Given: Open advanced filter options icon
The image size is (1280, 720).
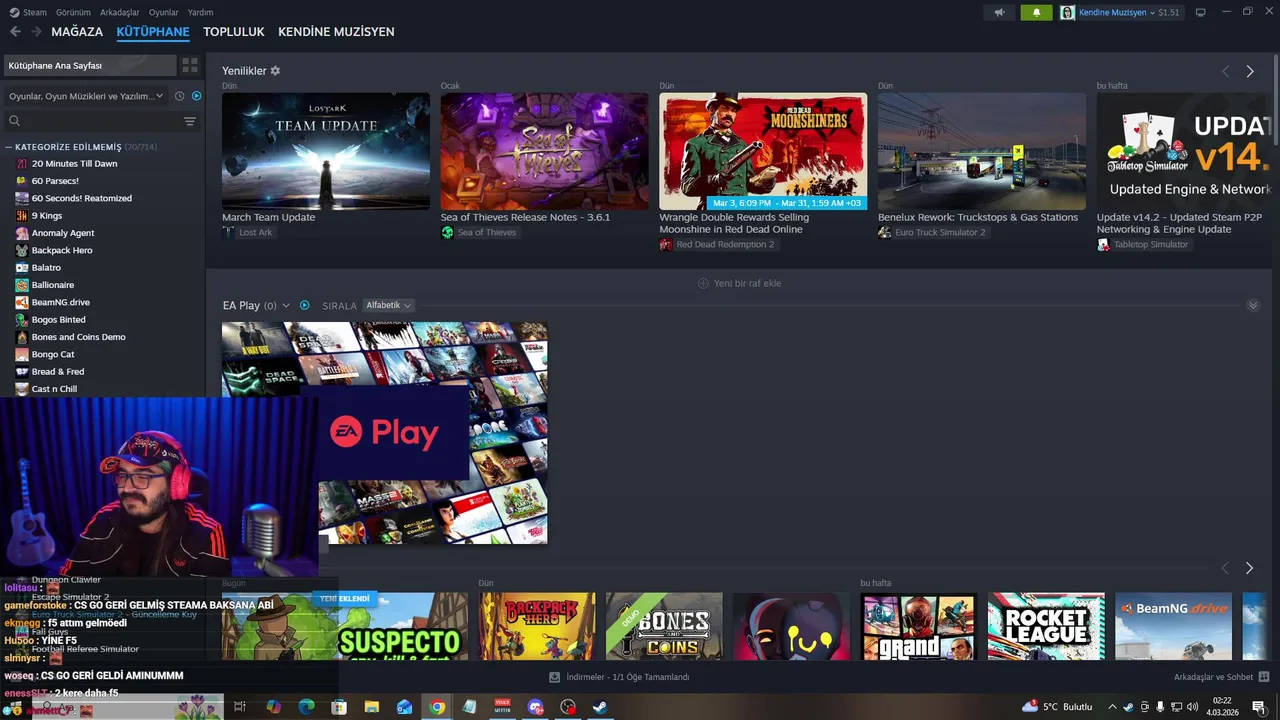Looking at the screenshot, I should point(190,121).
